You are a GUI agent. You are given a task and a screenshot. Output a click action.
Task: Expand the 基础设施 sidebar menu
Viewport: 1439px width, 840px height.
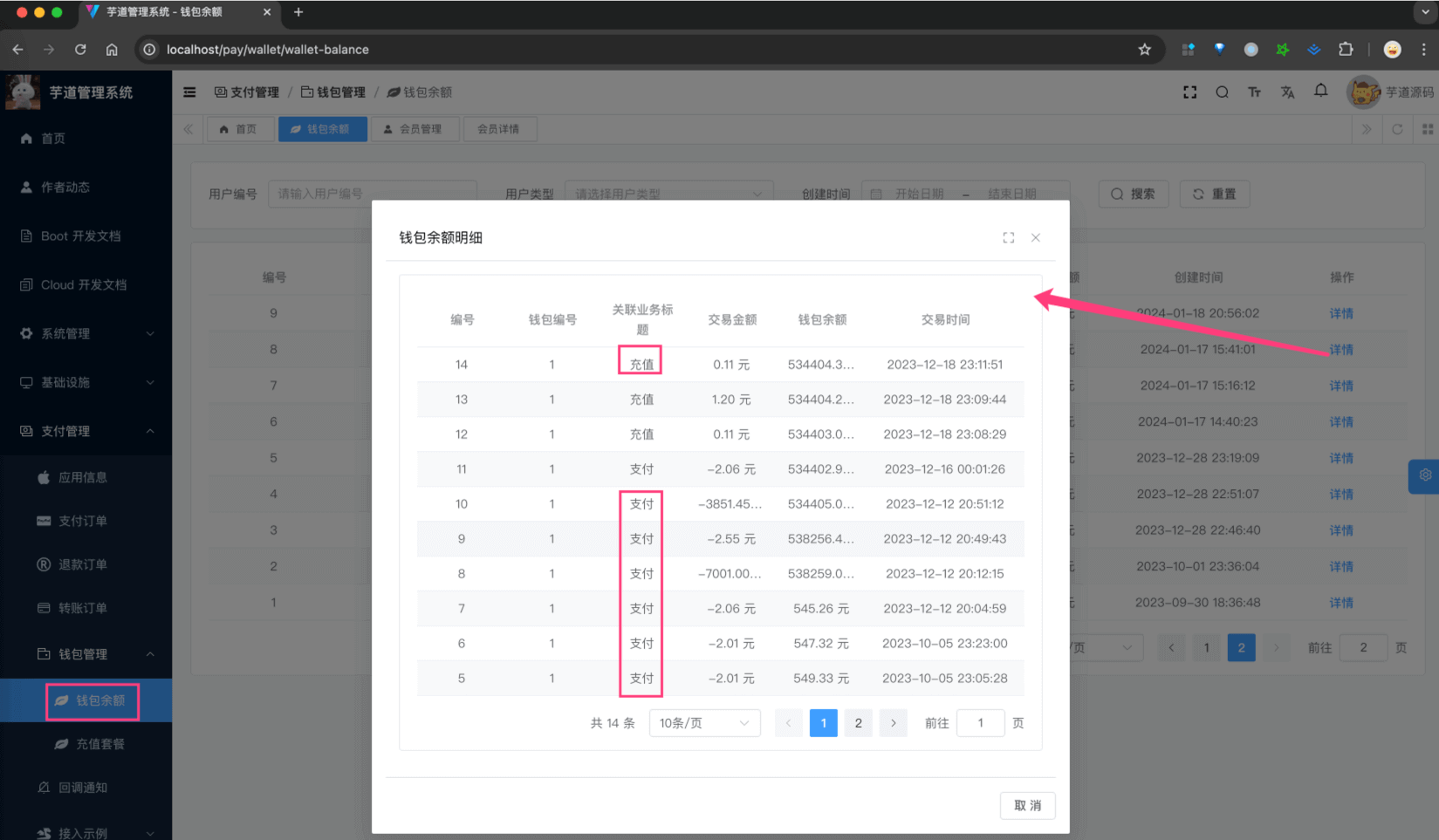[x=86, y=382]
